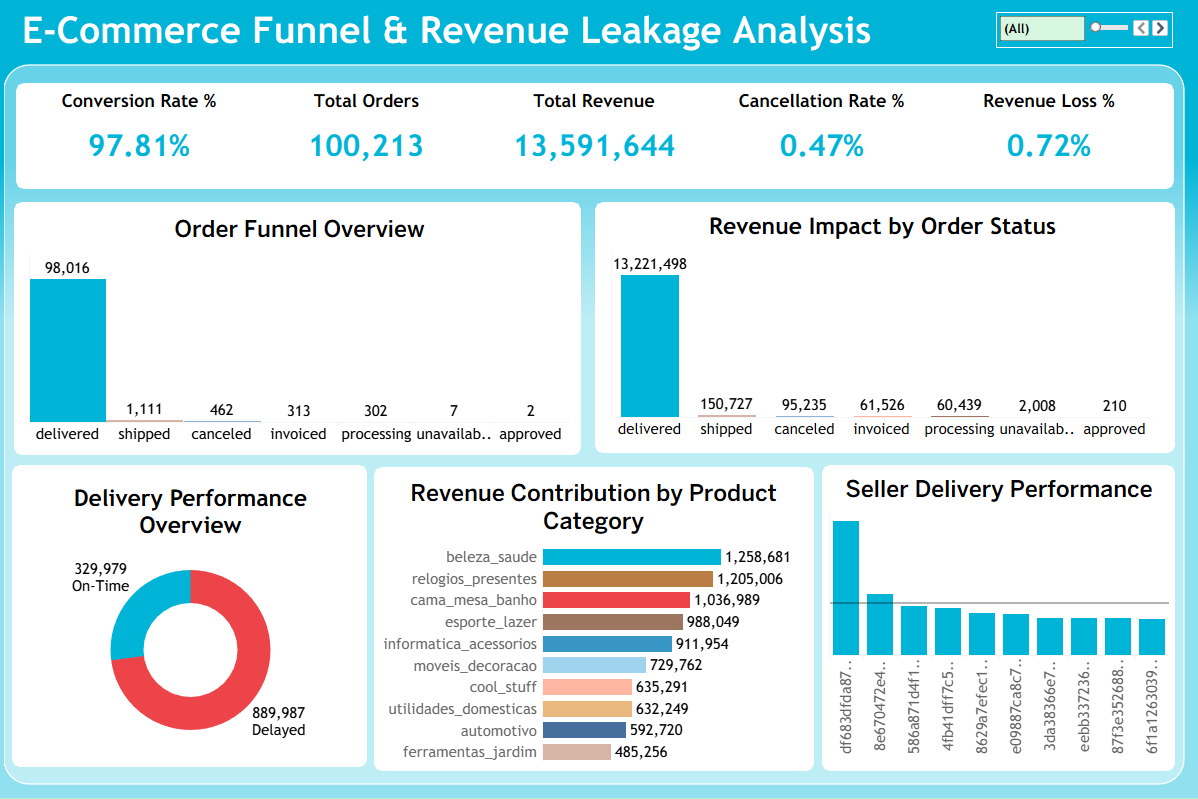The width and height of the screenshot is (1198, 799).
Task: Click the 462 canceled orders label
Action: tap(222, 410)
